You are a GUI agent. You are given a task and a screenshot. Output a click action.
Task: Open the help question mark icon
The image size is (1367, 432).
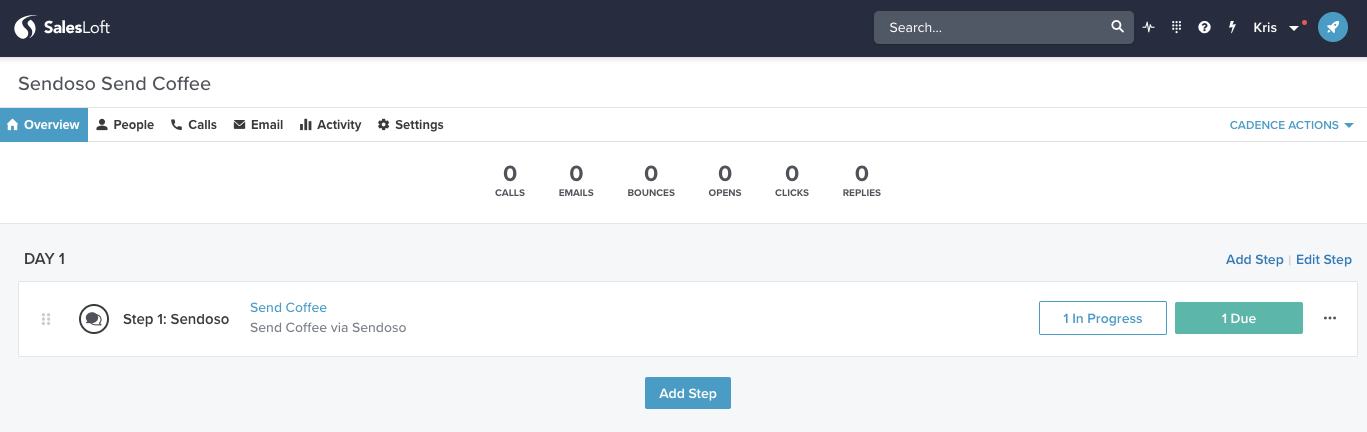coord(1205,28)
